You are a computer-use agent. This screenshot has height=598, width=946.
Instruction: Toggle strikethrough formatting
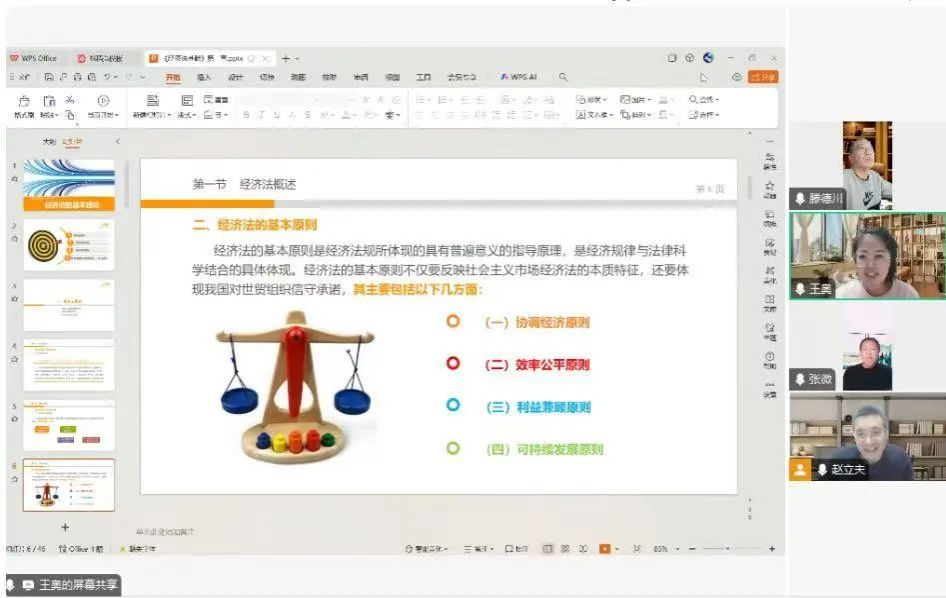pos(308,115)
